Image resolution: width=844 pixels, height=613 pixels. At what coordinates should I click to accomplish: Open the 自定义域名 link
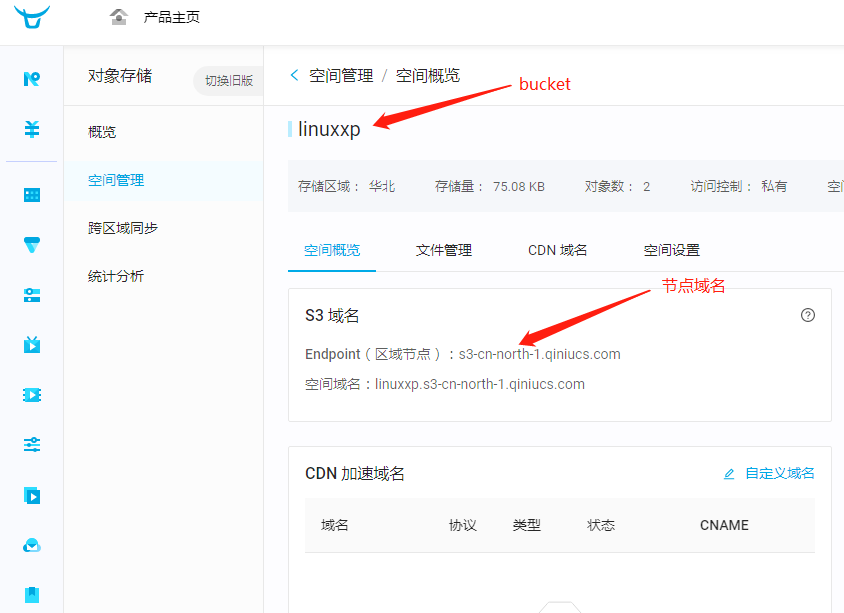point(779,474)
